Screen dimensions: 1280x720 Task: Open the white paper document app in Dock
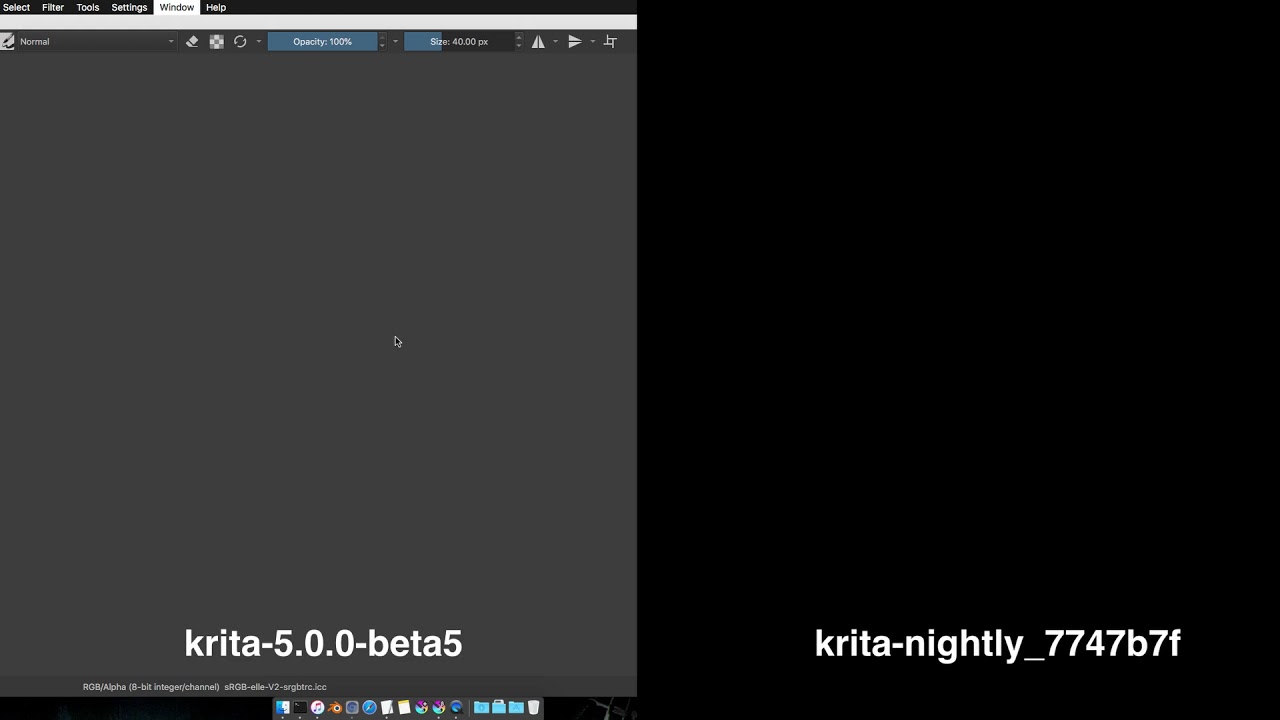click(x=387, y=708)
